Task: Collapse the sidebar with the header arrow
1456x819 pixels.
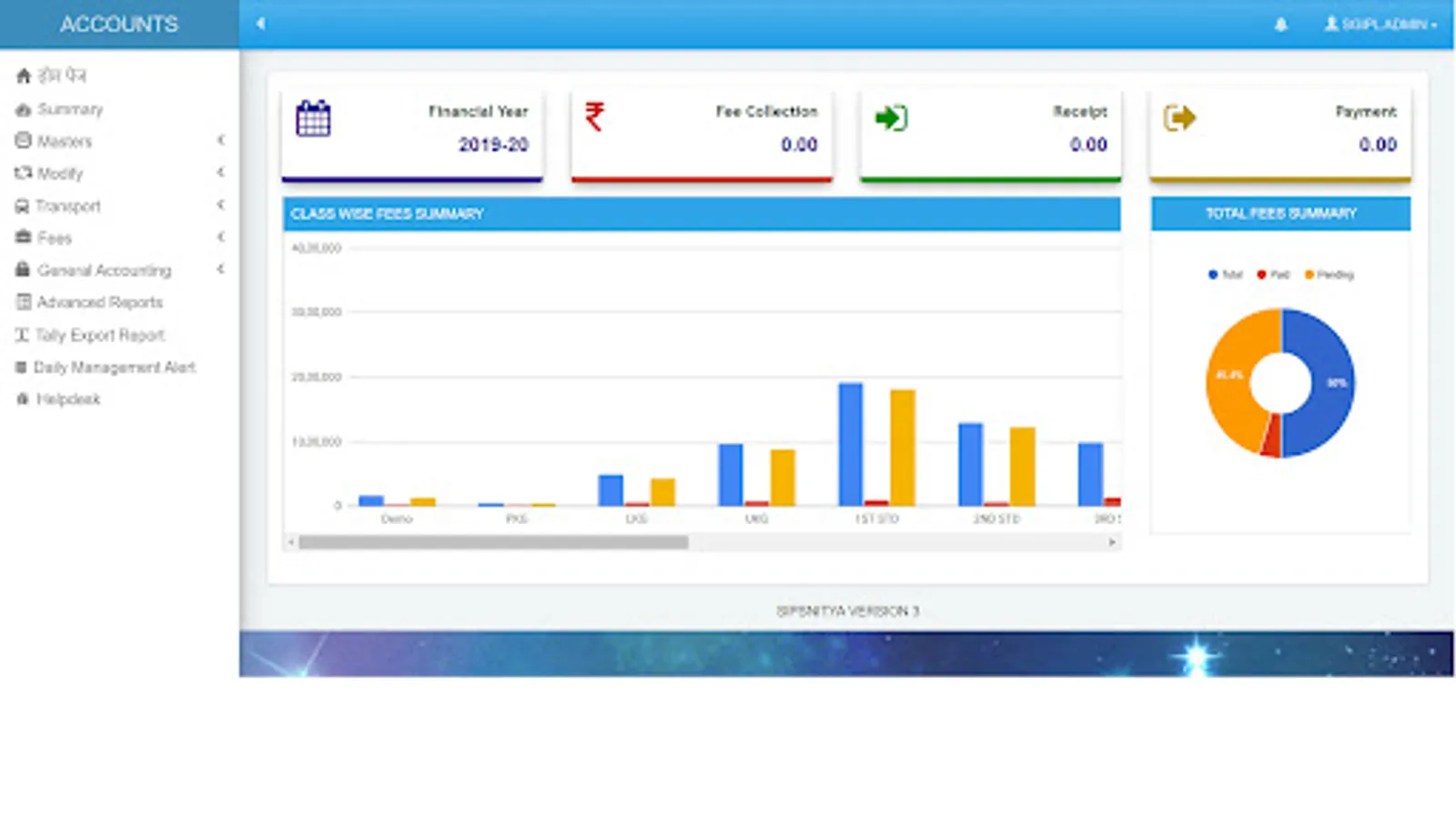Action: (260, 24)
